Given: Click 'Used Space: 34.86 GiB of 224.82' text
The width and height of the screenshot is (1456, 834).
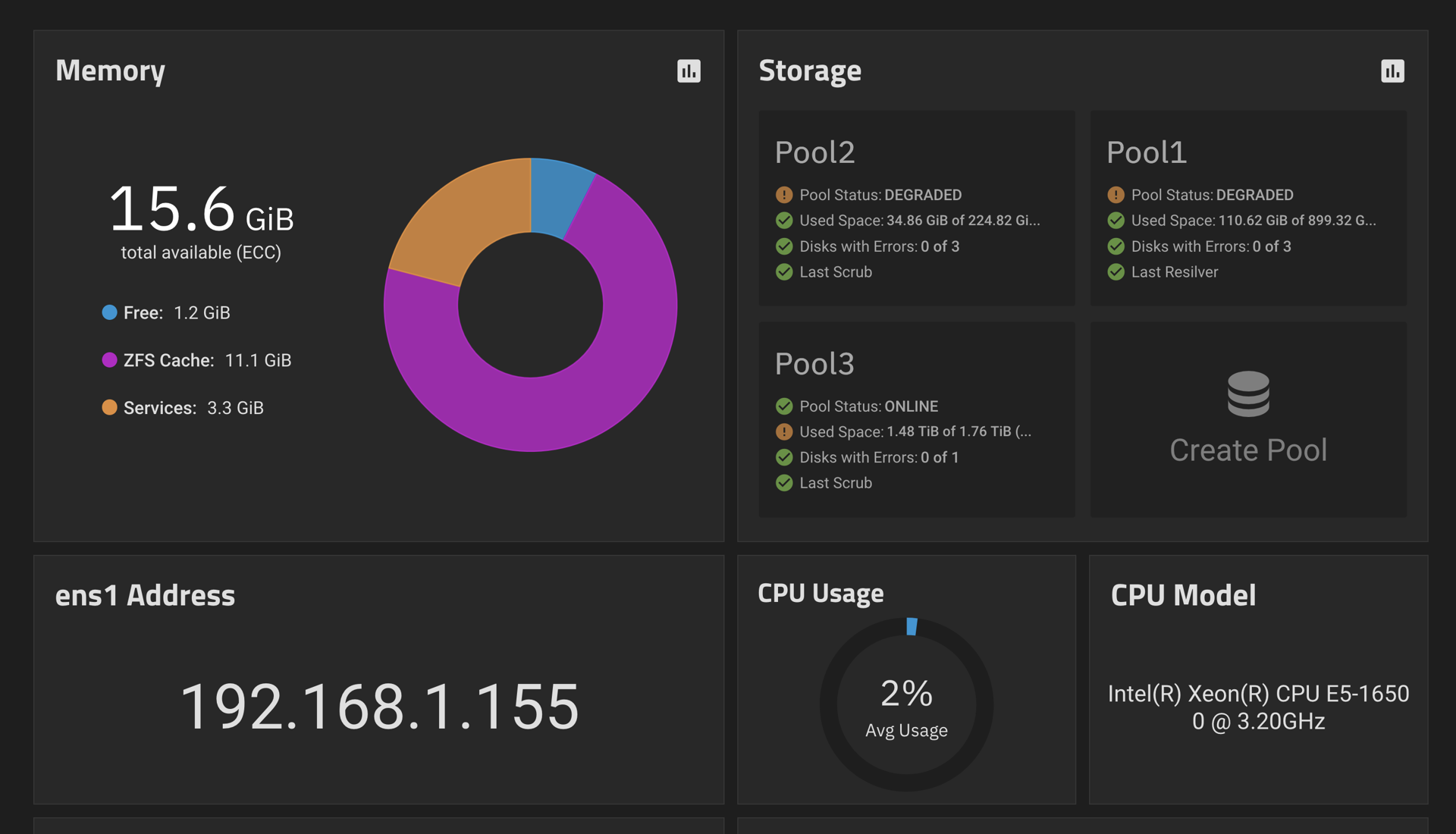Looking at the screenshot, I should coord(920,221).
